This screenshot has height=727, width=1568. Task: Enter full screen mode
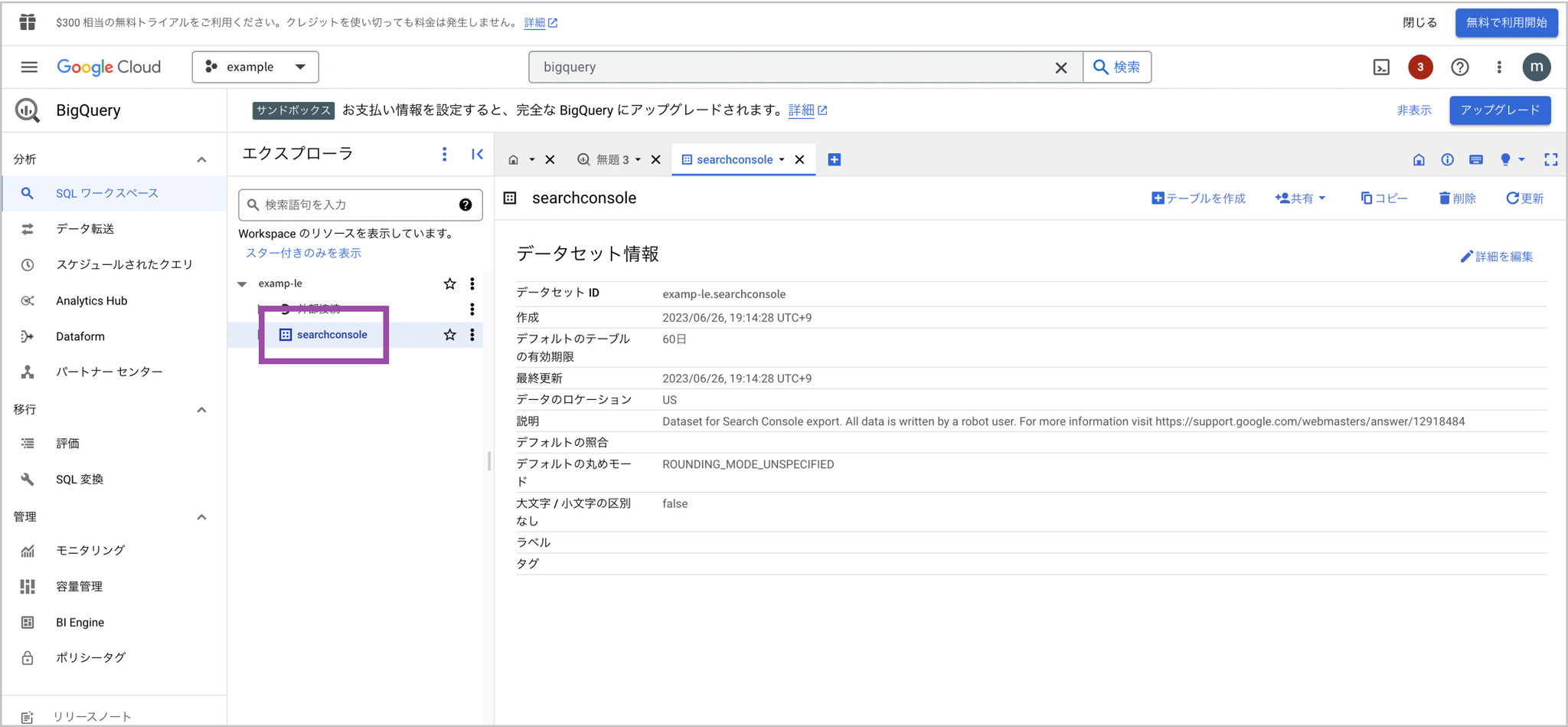(1550, 159)
